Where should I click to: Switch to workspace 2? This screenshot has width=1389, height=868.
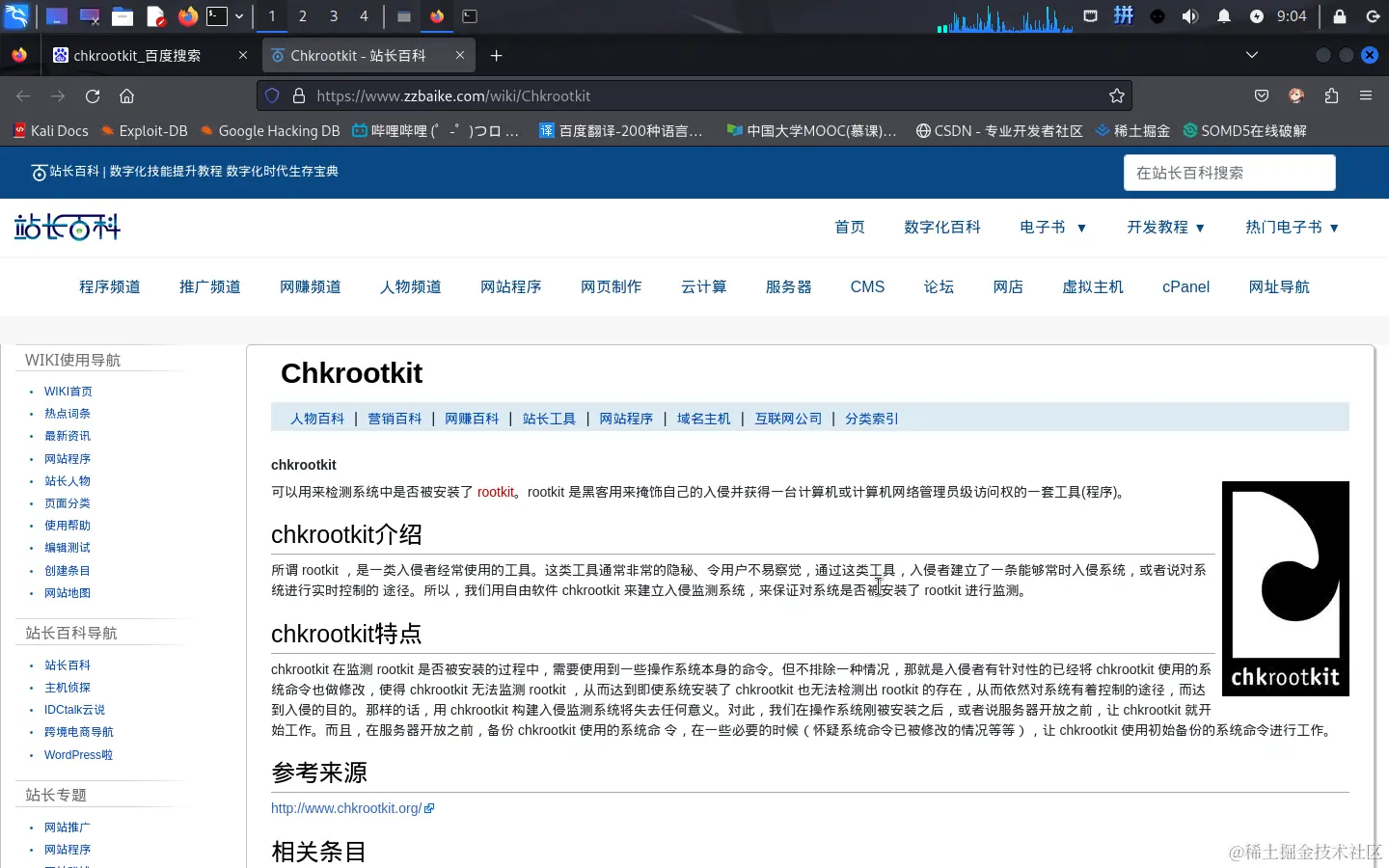[x=303, y=16]
